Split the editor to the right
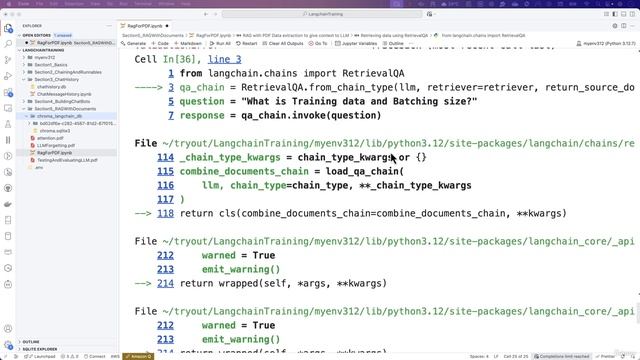This screenshot has width=640, height=360. pos(624,26)
